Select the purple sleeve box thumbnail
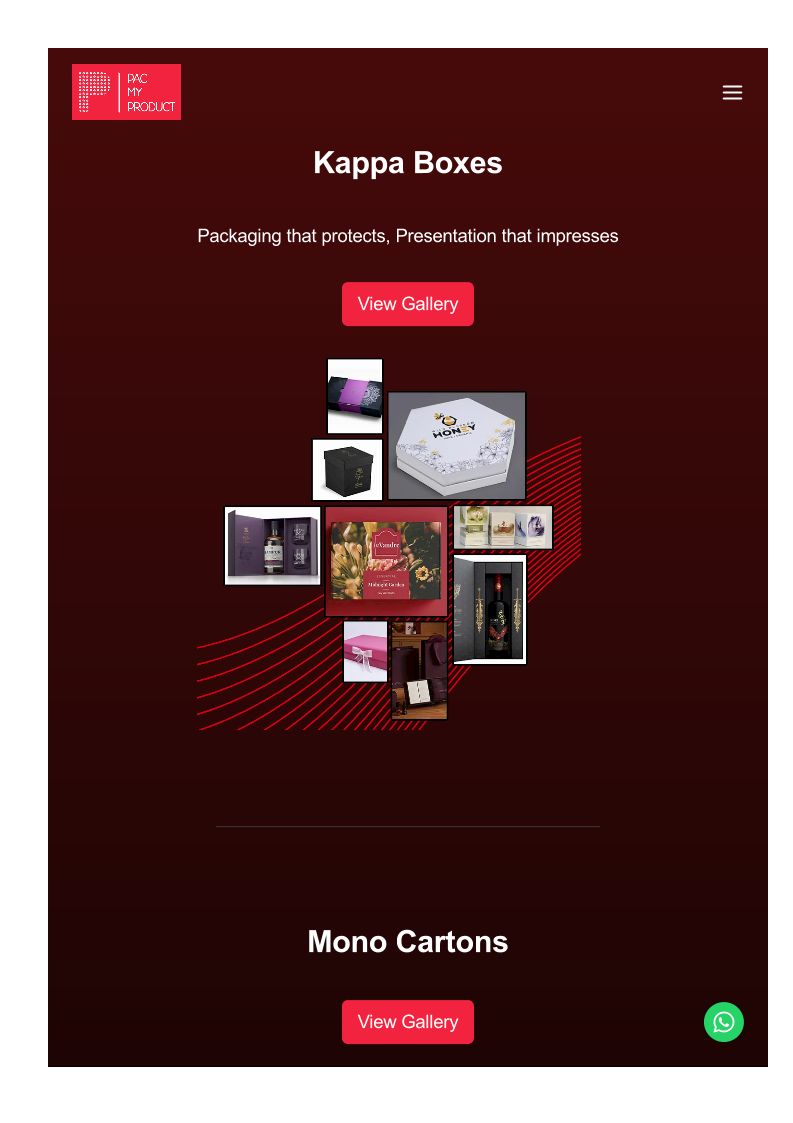Screen dimensions: 793x1123 [x=355, y=396]
